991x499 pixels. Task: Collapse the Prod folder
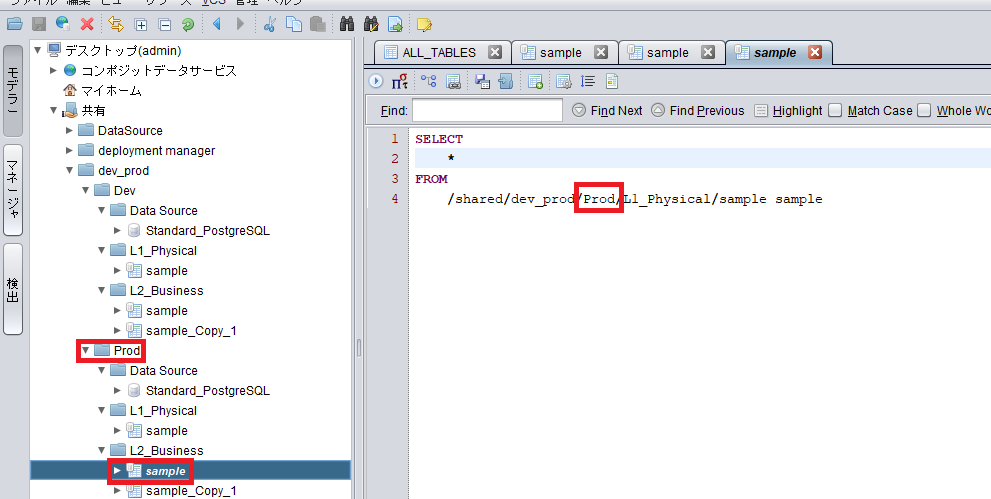coord(85,350)
